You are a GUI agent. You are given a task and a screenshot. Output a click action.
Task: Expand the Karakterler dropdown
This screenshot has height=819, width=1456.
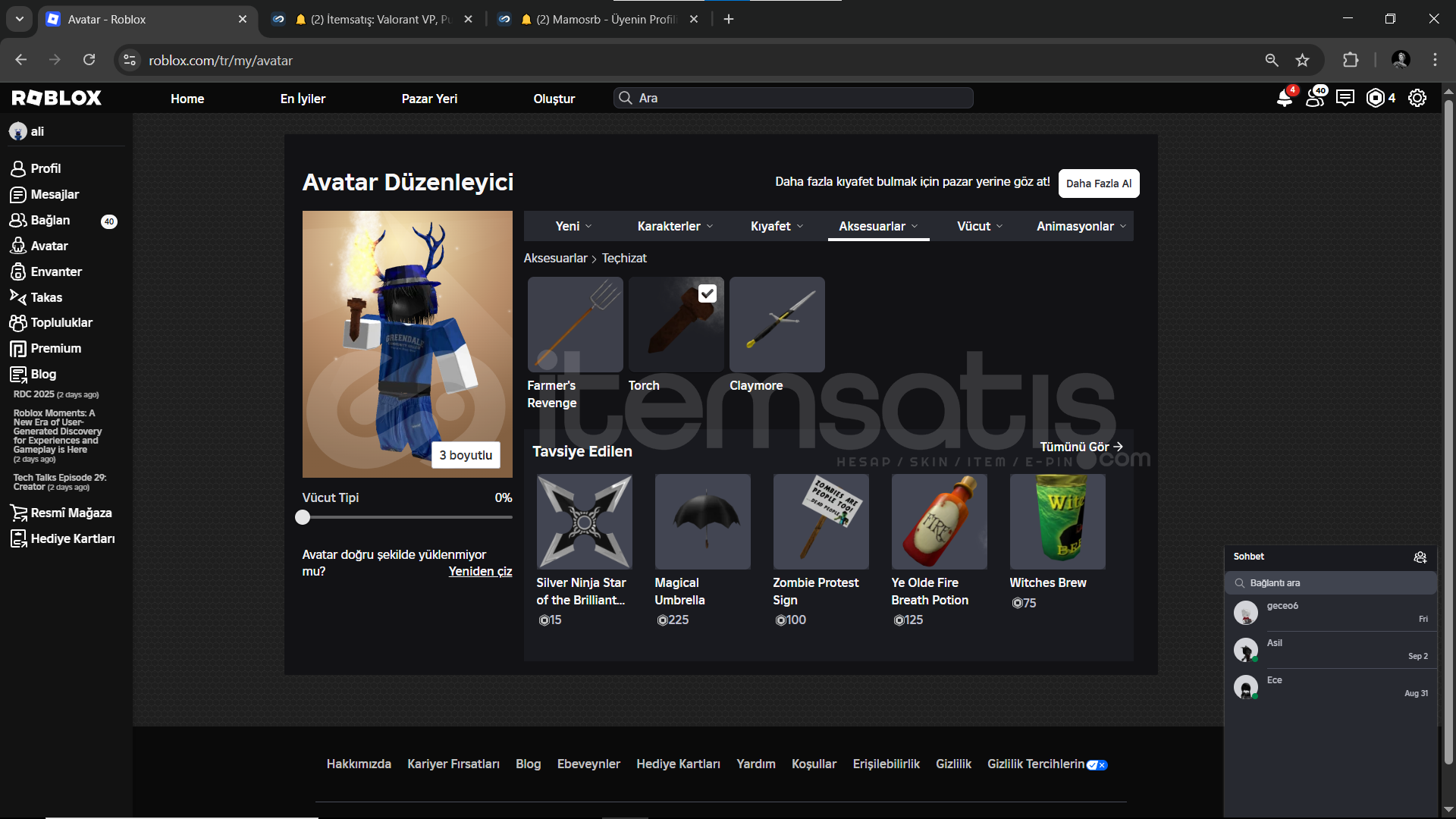pyautogui.click(x=675, y=226)
